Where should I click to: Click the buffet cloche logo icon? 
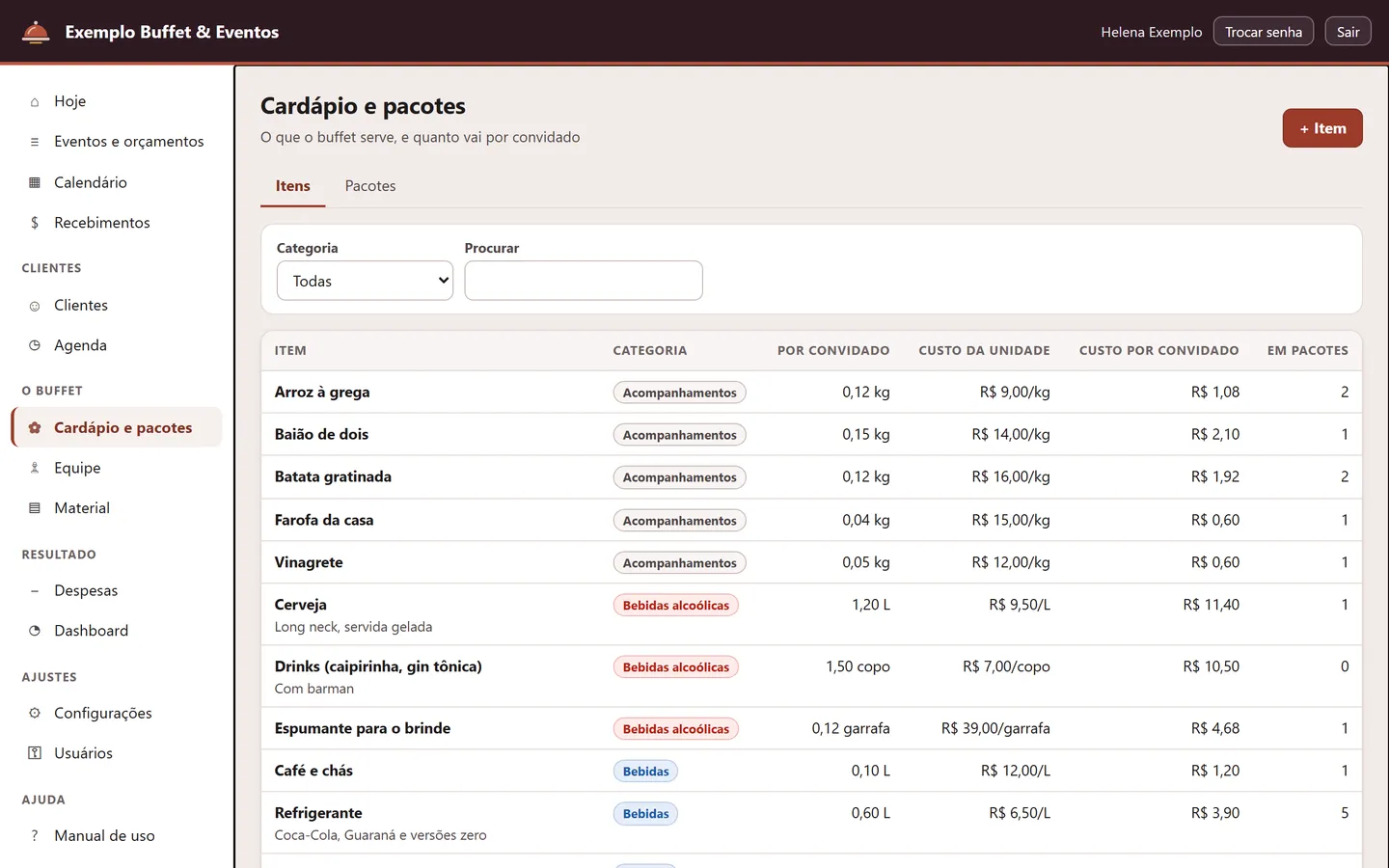tap(36, 32)
